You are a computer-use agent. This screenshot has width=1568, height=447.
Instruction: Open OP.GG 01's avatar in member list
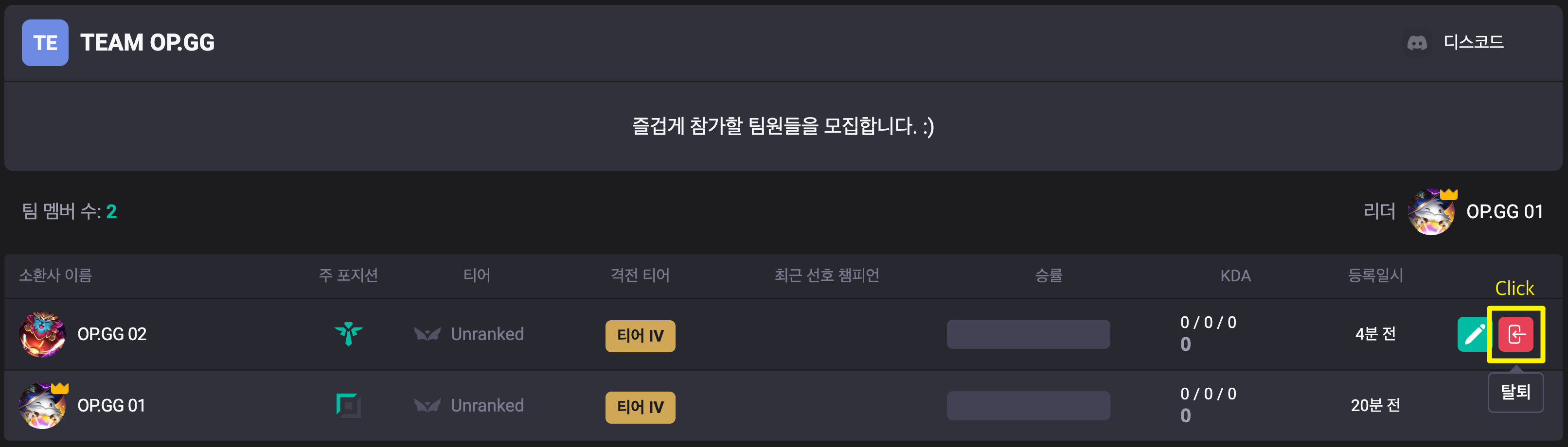tap(42, 406)
